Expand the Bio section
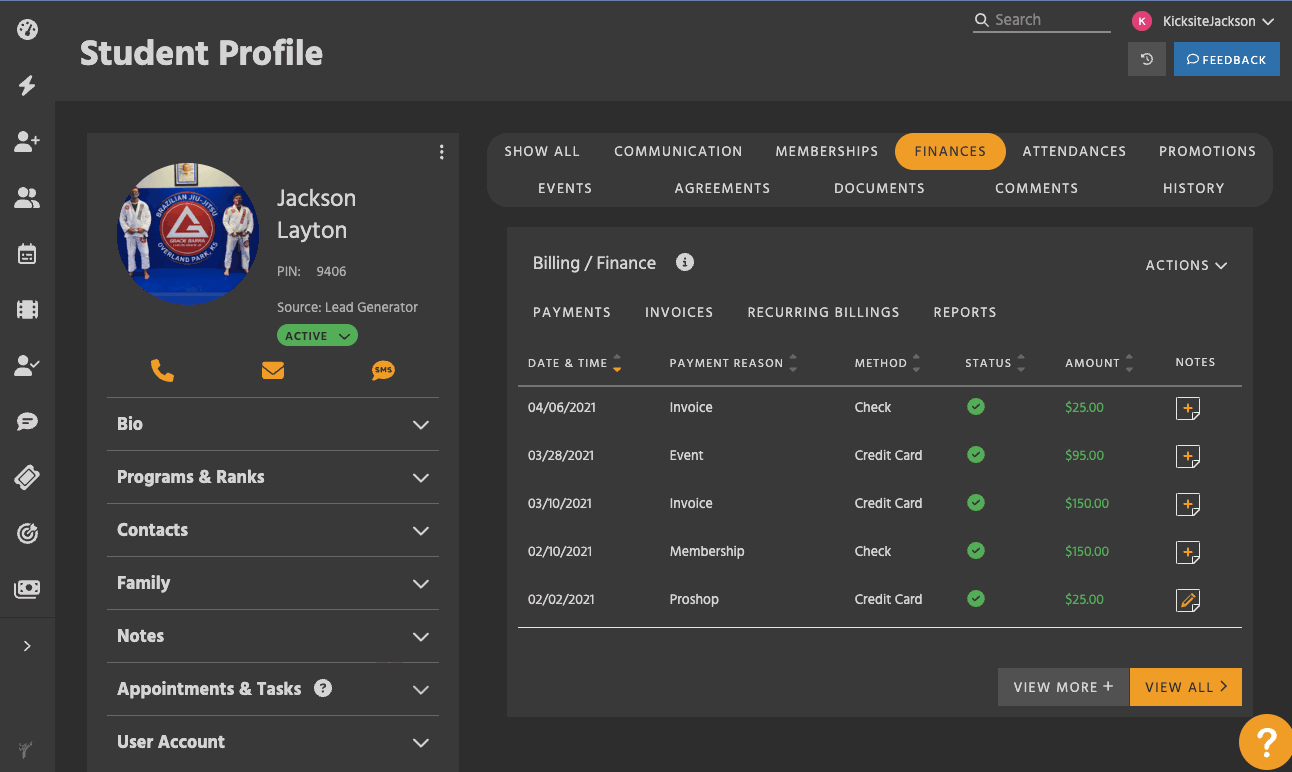This screenshot has height=772, width=1292. pyautogui.click(x=272, y=424)
